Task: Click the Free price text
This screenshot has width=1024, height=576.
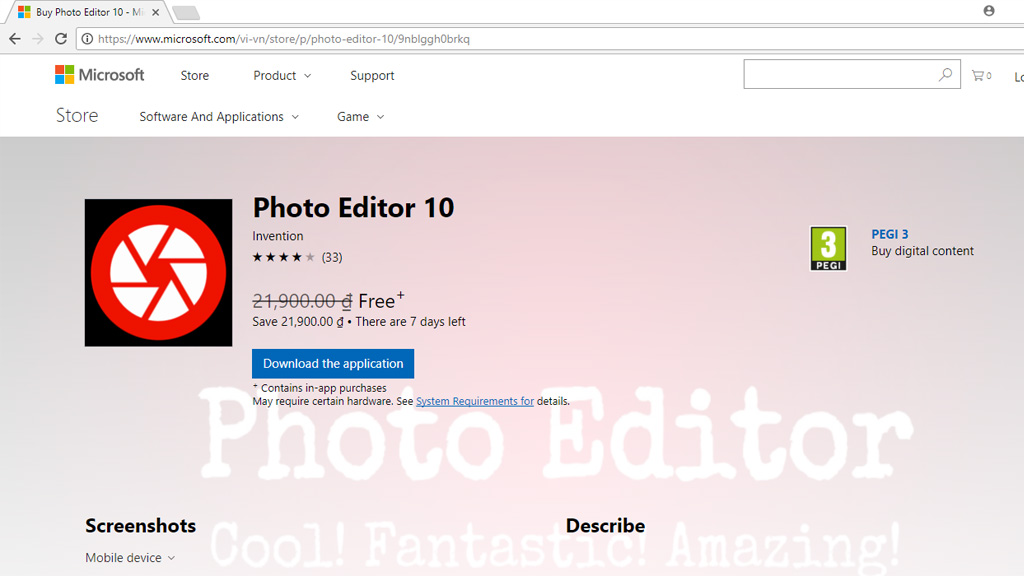Action: click(377, 301)
